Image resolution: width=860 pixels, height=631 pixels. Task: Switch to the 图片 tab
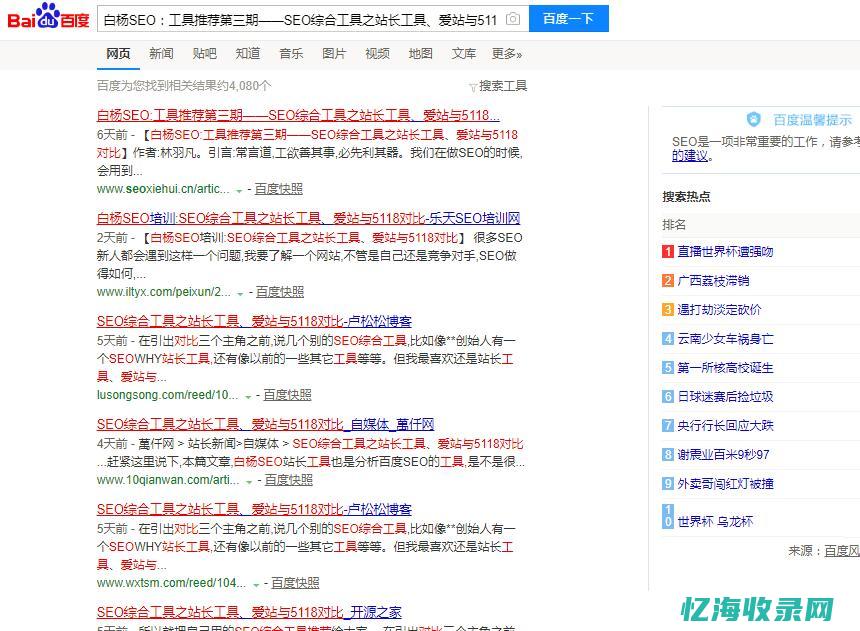coord(333,54)
